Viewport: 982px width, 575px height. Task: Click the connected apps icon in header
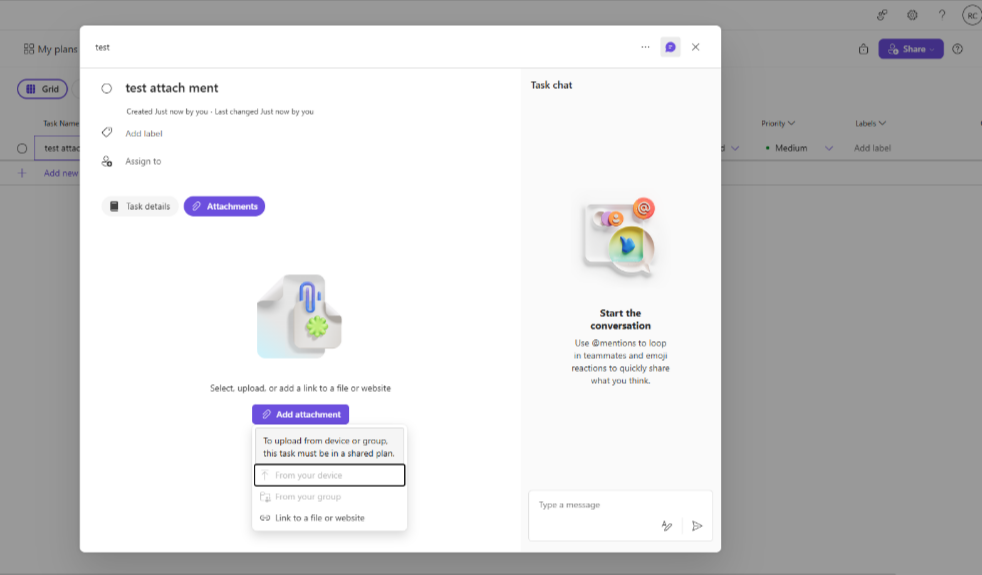click(882, 15)
